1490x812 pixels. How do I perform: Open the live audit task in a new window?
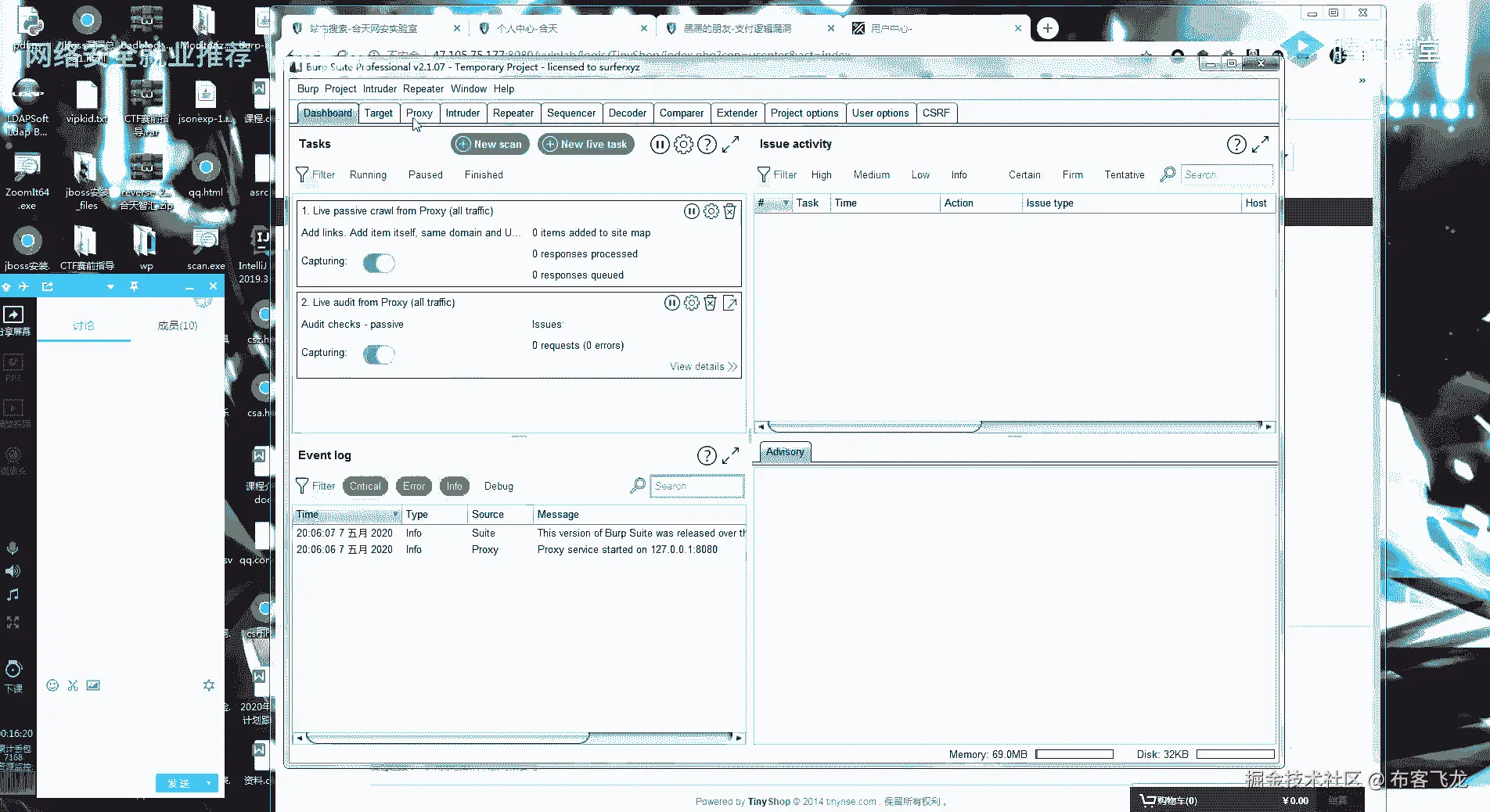point(729,303)
